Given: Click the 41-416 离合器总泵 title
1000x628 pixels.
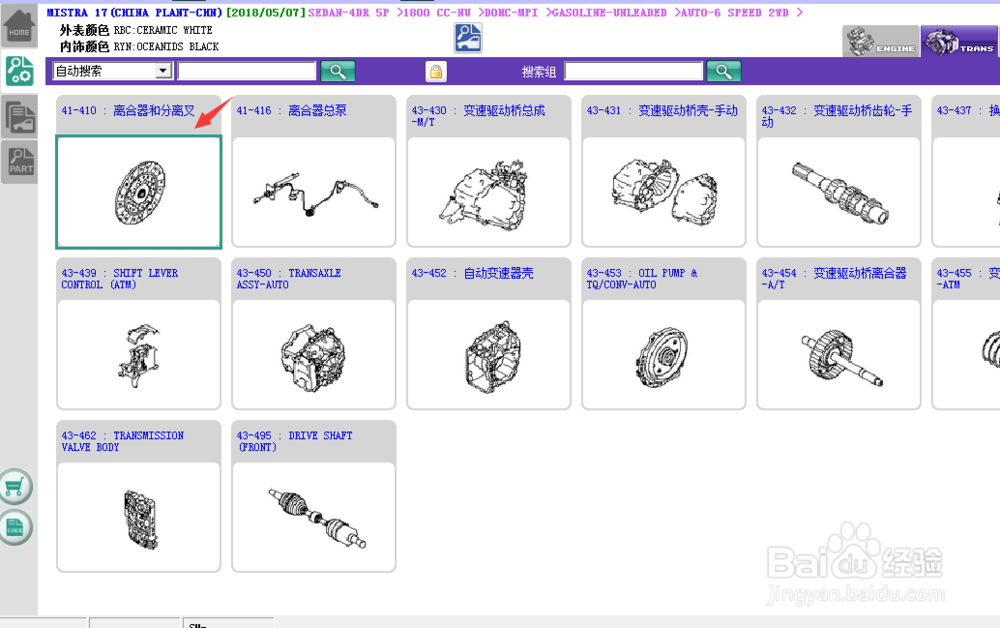Looking at the screenshot, I should point(291,110).
